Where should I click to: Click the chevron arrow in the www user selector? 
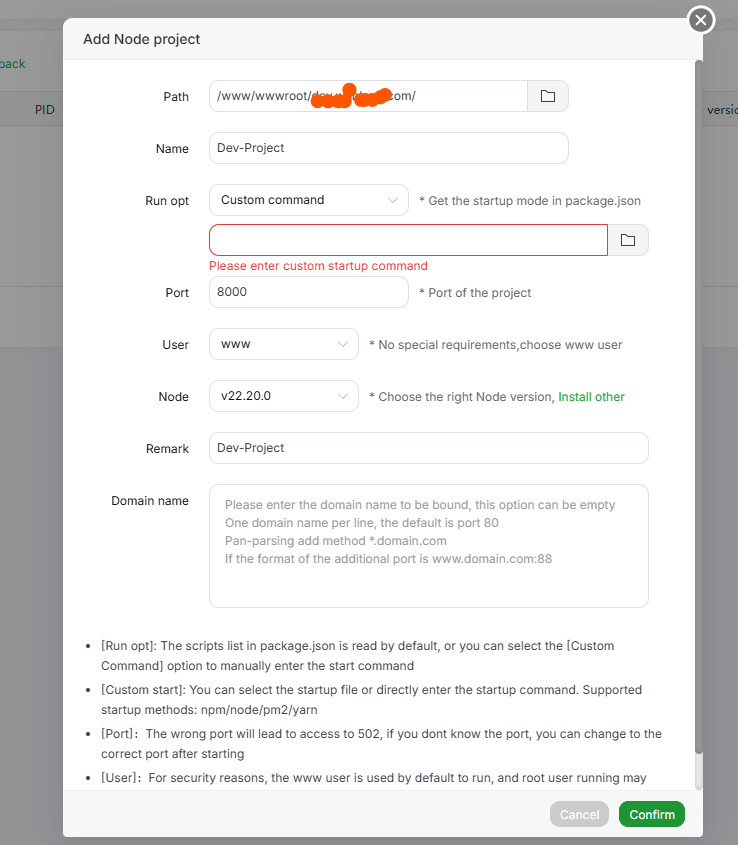(343, 344)
